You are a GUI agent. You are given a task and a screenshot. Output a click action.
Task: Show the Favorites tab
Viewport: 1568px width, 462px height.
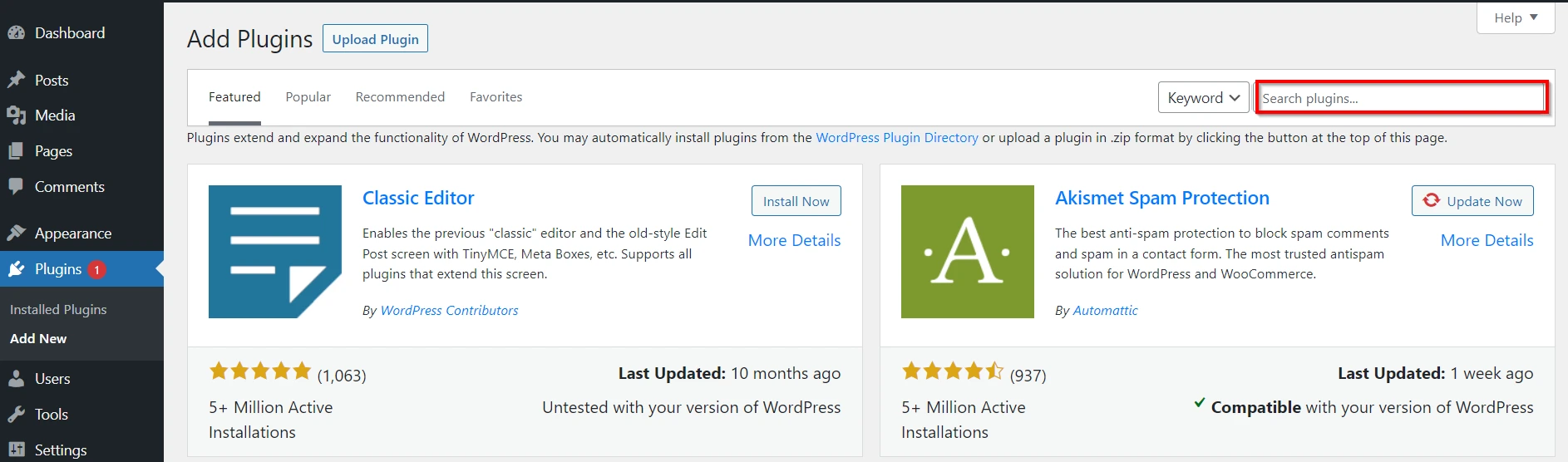point(496,97)
